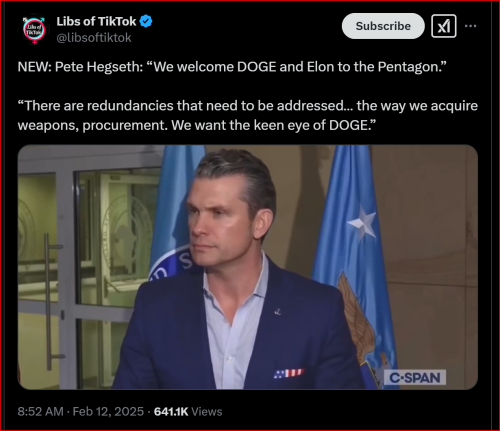Open the Libs of TikTok display name link

96,21
